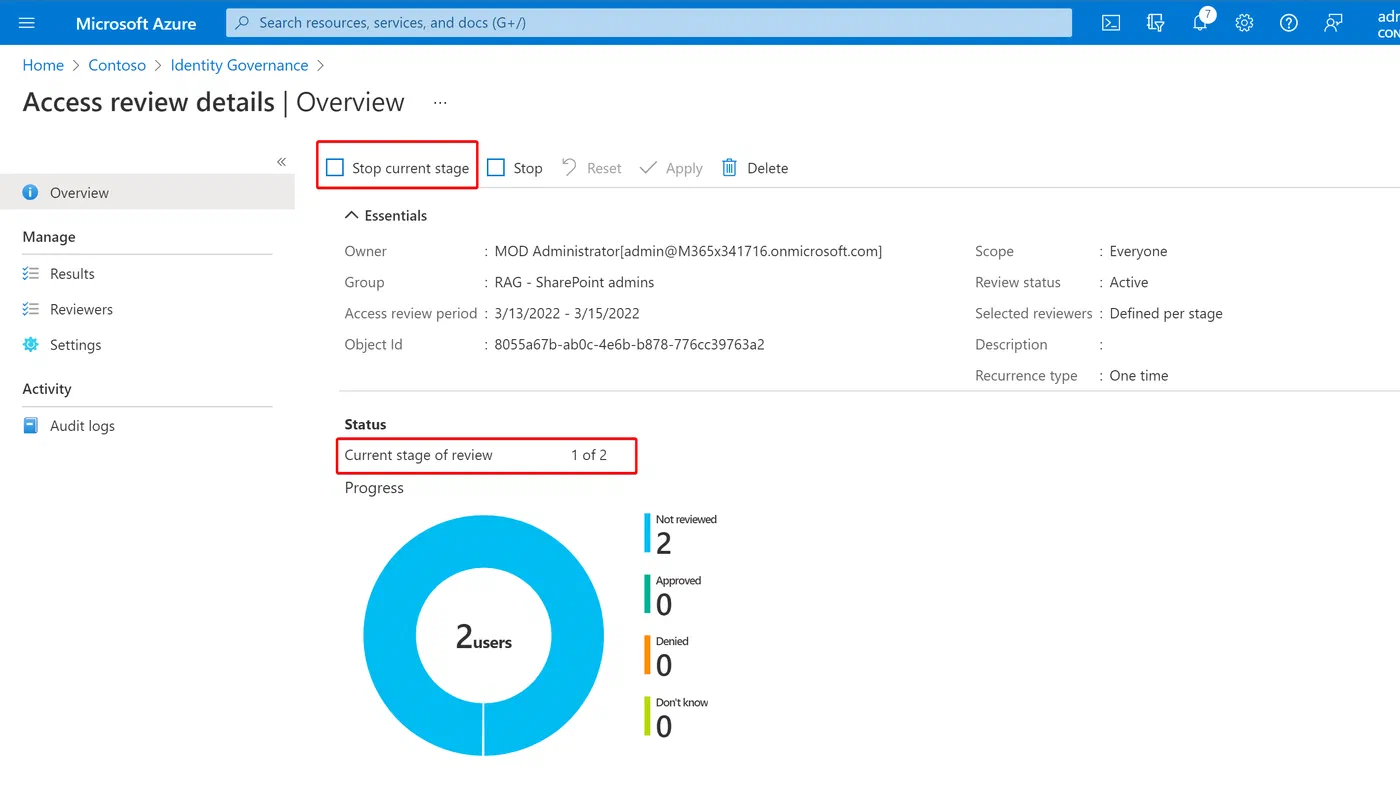This screenshot has width=1400, height=810.
Task: Click the Delete button label
Action: [768, 168]
